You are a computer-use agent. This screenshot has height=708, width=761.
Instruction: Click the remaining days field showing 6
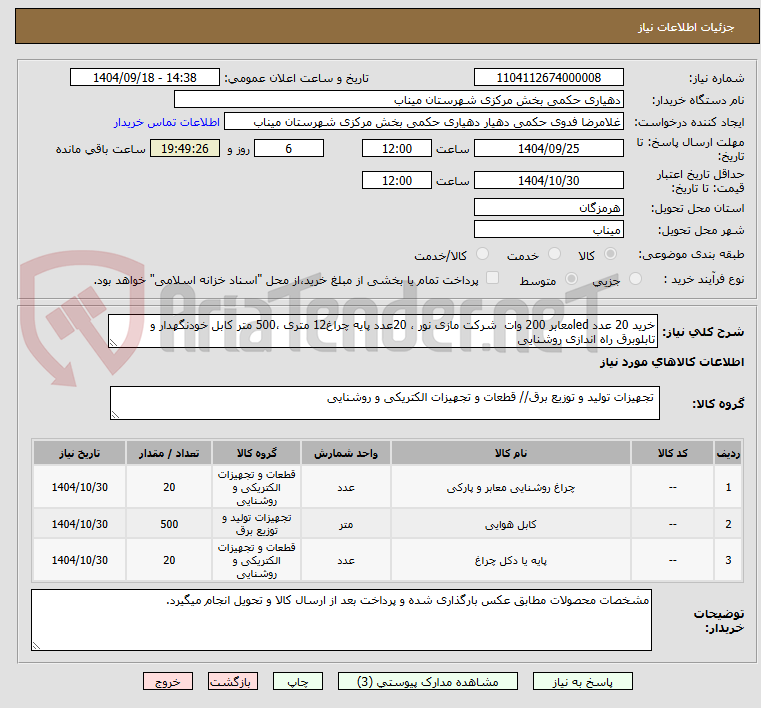[x=289, y=148]
